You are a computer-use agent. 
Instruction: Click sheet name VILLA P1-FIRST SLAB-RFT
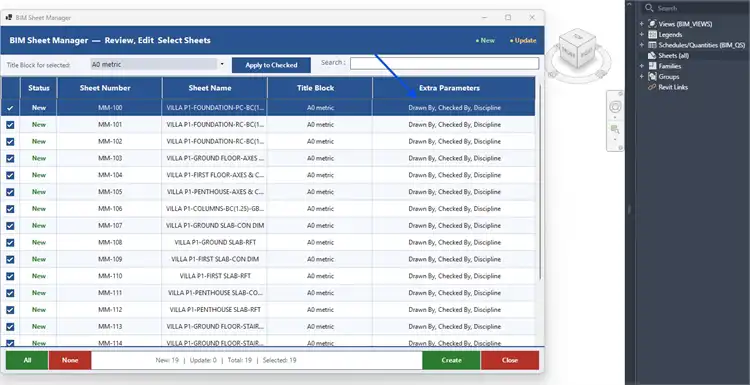pos(215,276)
